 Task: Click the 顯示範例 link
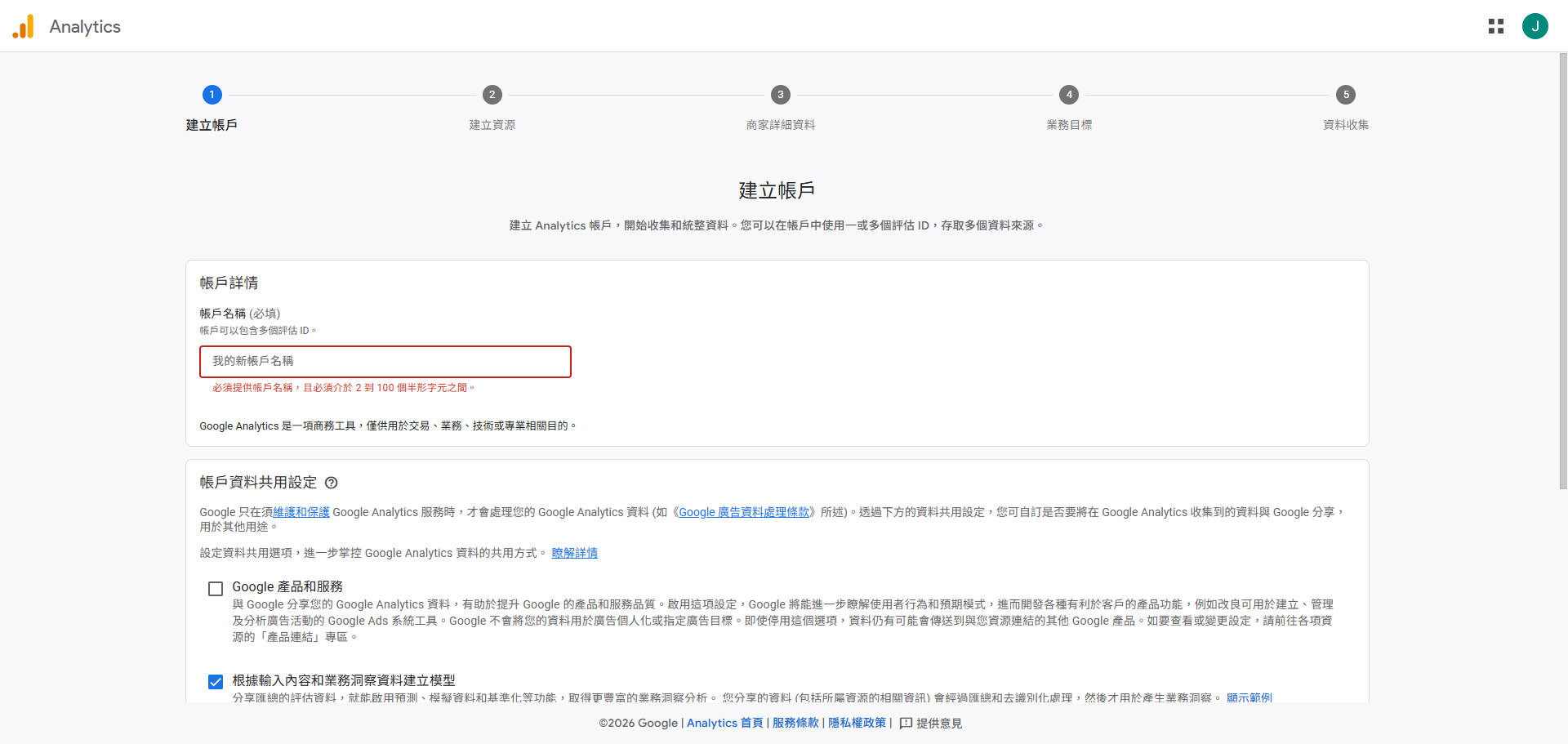1249,698
